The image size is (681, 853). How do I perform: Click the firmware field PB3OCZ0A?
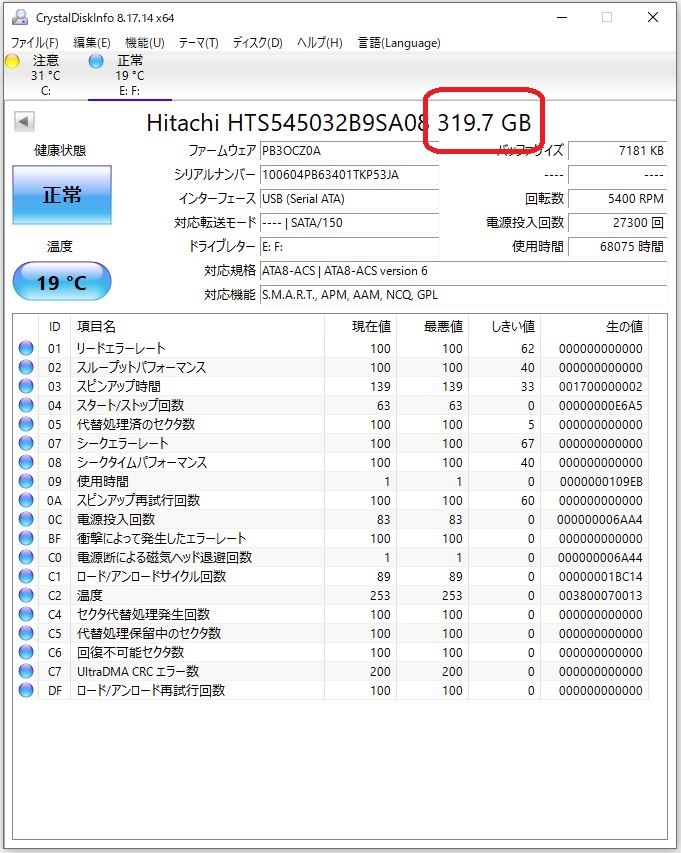[349, 151]
